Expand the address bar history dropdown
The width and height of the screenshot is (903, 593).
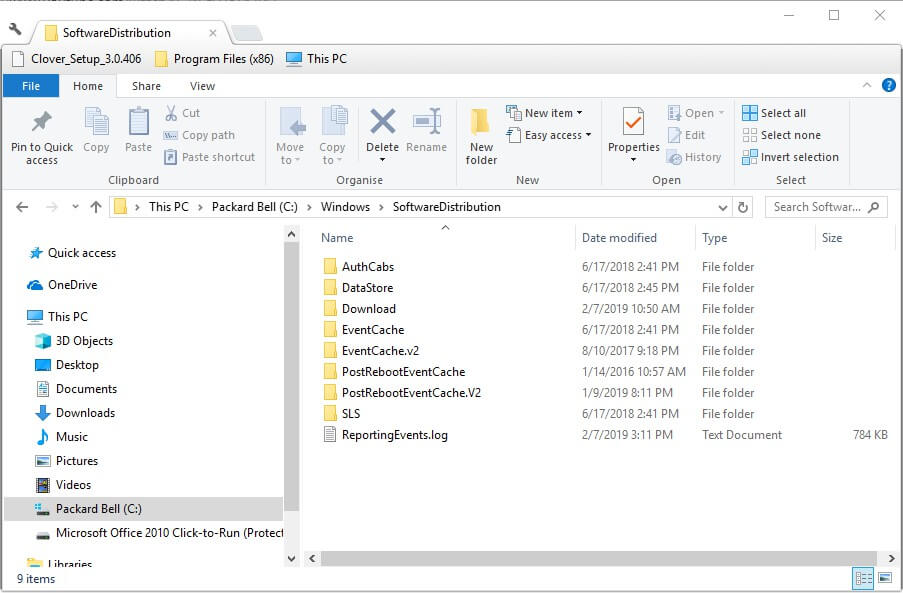[723, 207]
